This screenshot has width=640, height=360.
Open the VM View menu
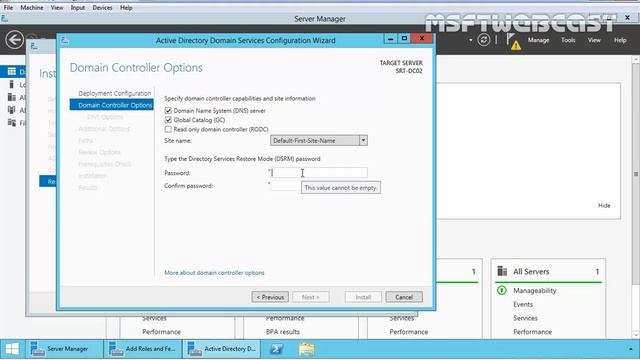[57, 7]
